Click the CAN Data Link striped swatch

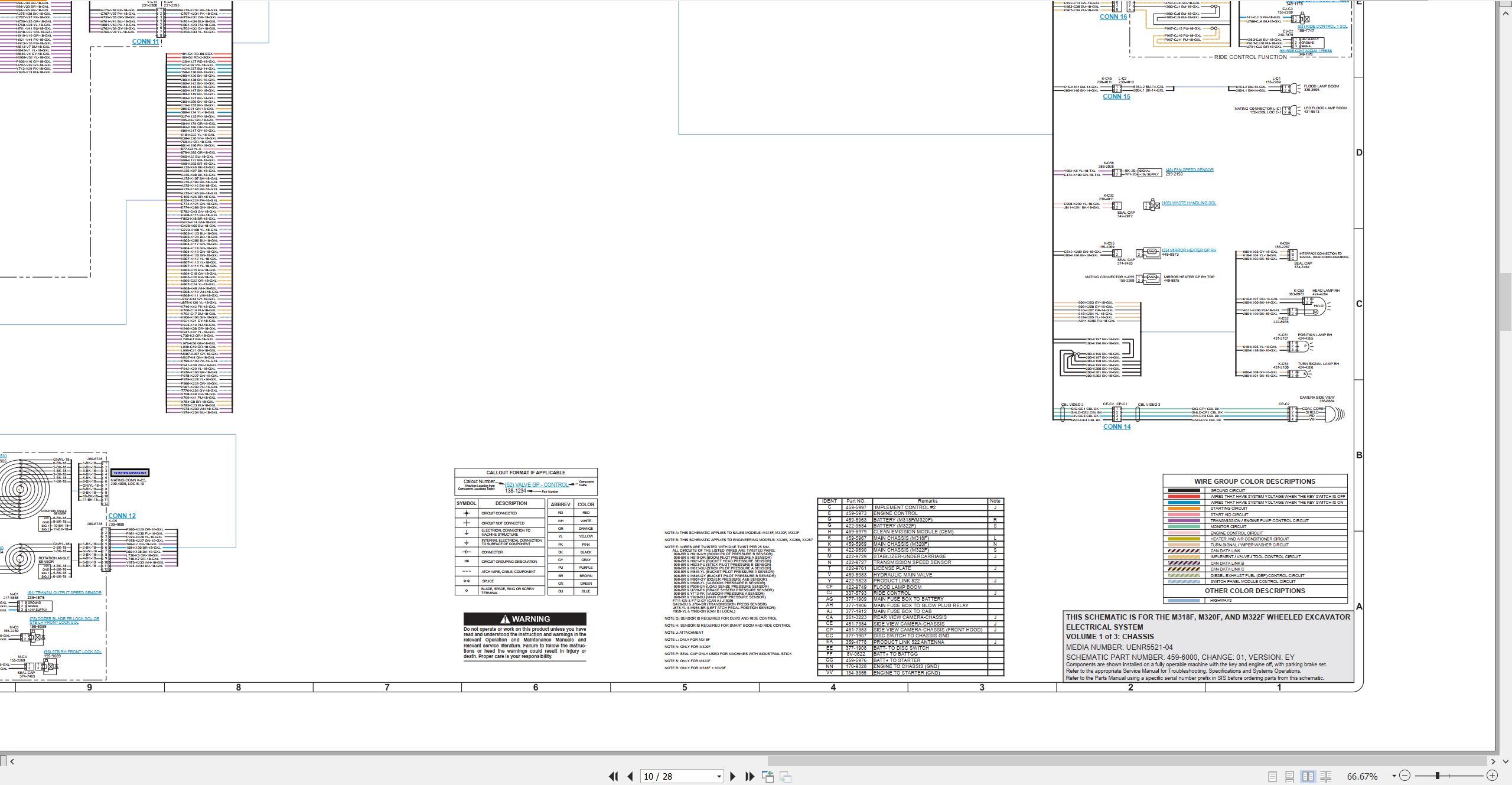(x=1183, y=551)
